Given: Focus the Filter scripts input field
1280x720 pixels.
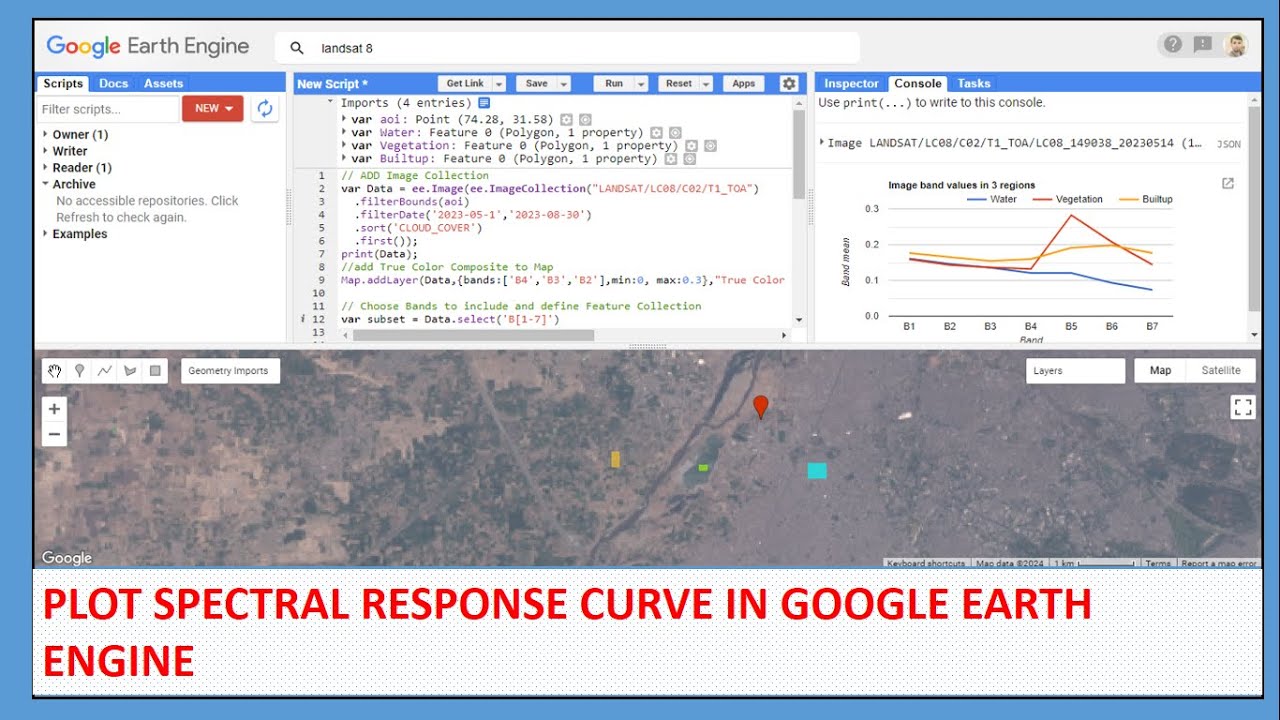Looking at the screenshot, I should coord(109,109).
